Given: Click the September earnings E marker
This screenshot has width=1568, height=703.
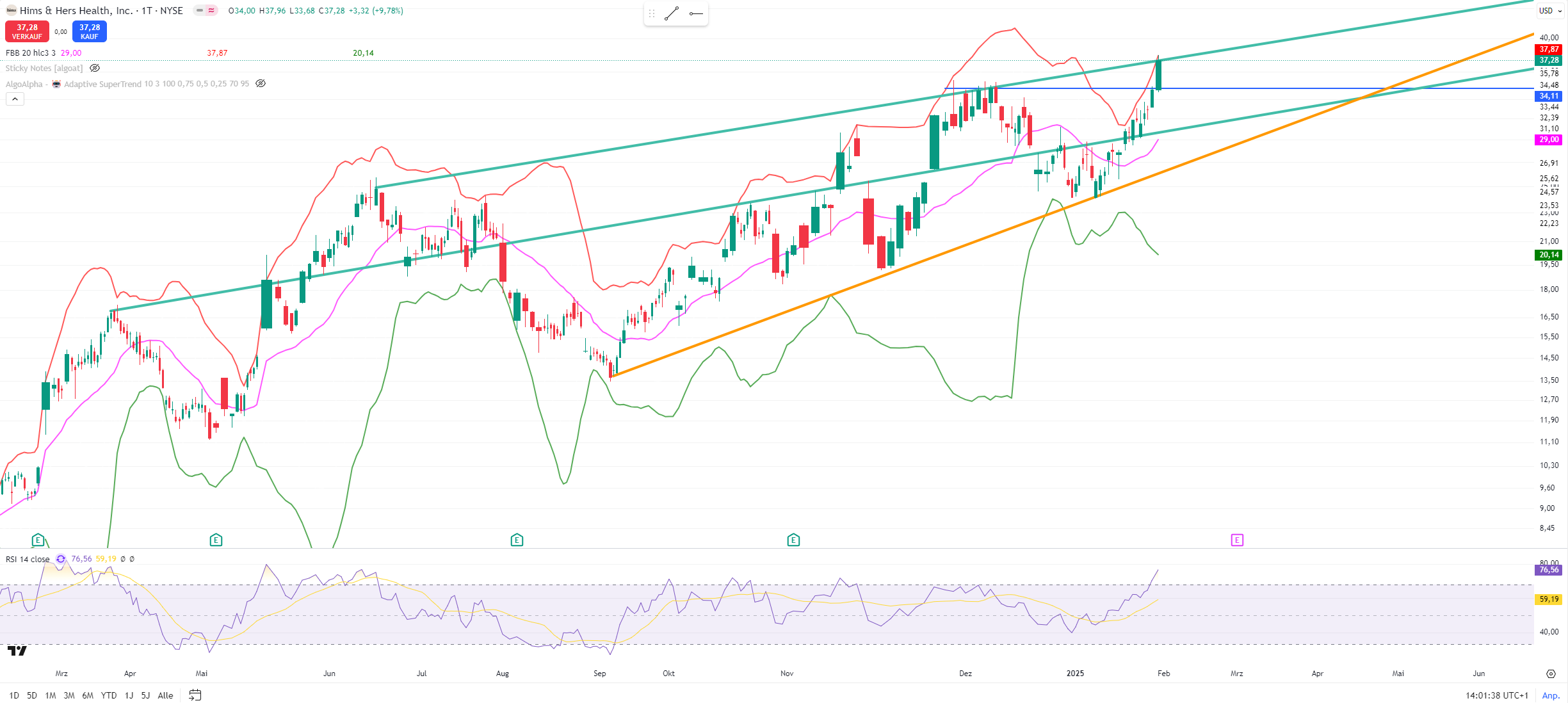Looking at the screenshot, I should 517,540.
